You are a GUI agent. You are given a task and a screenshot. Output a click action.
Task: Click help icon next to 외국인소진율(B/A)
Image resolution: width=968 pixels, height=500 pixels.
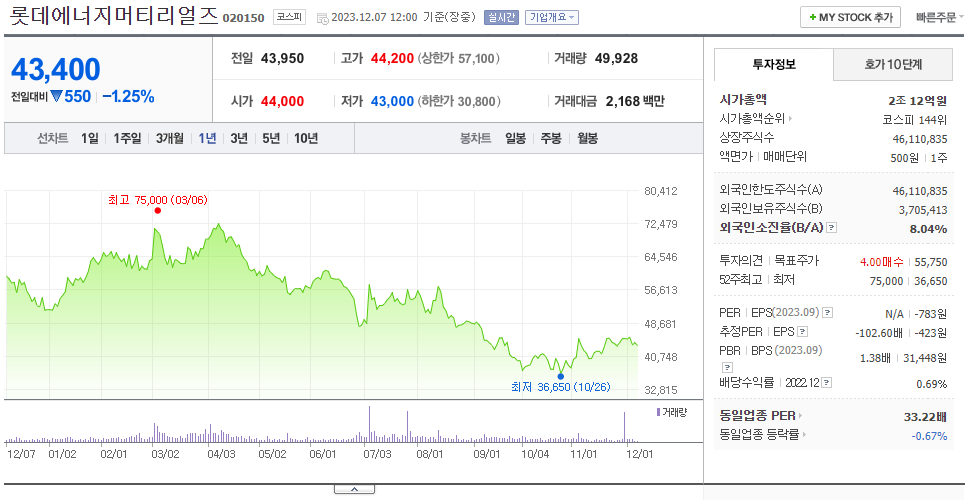832,228
